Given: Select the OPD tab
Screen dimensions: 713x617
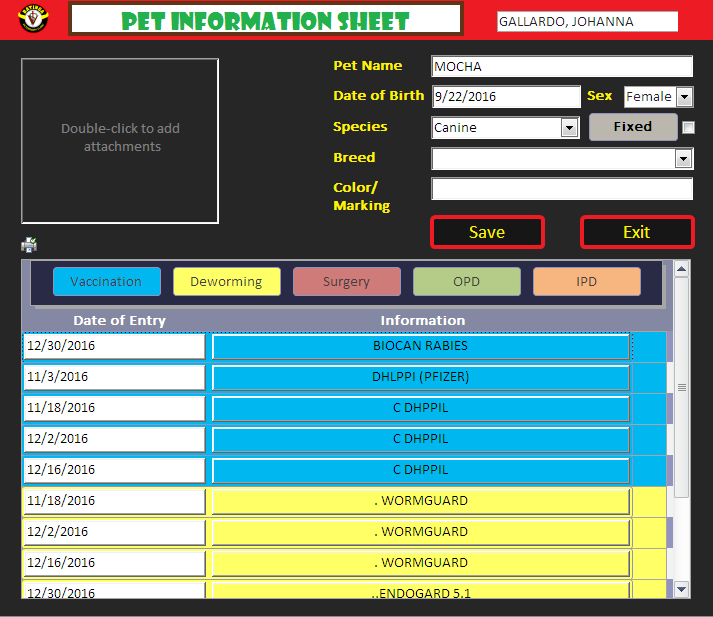Looking at the screenshot, I should pyautogui.click(x=466, y=282).
